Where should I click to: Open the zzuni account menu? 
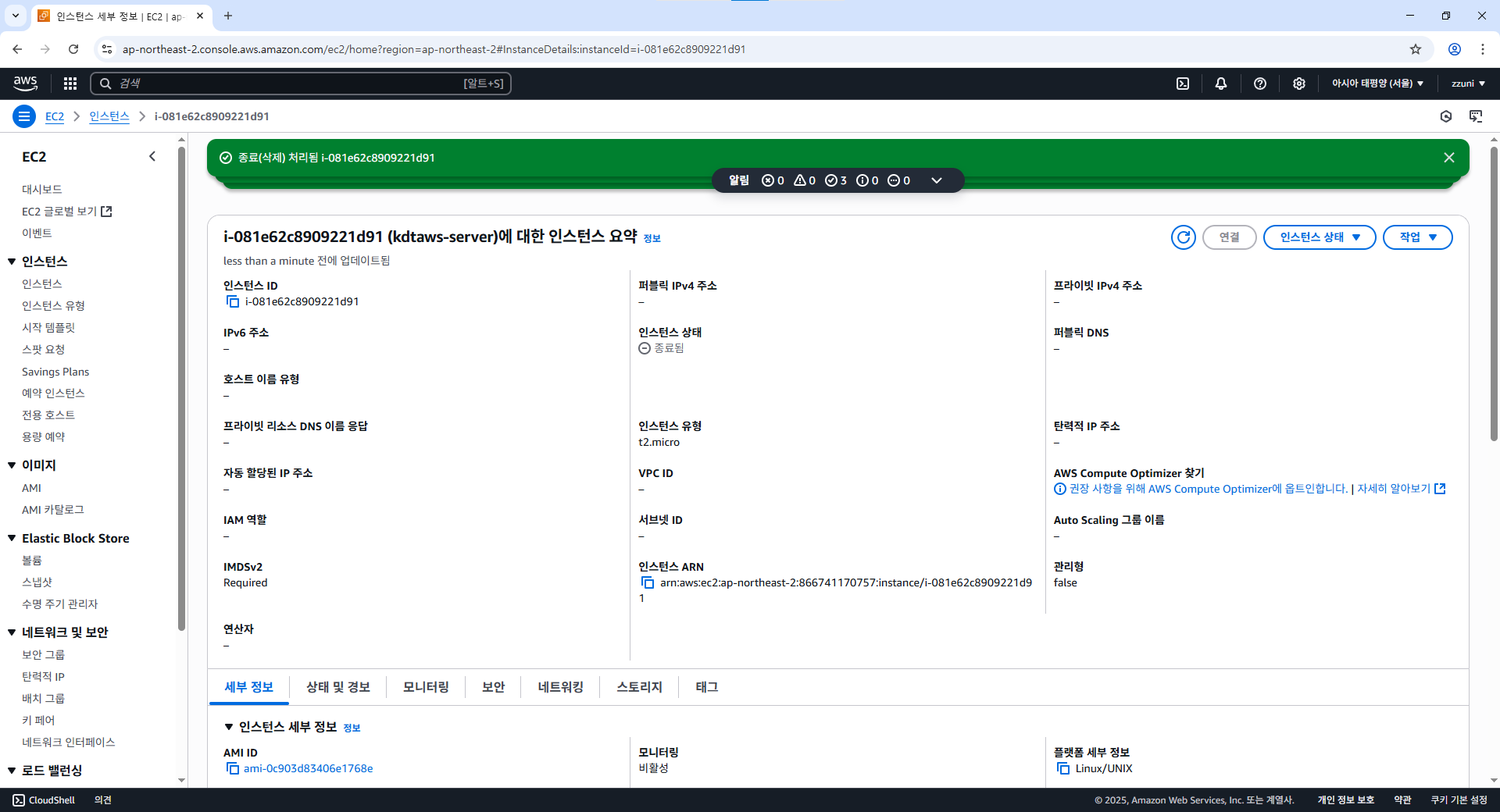(x=1468, y=84)
